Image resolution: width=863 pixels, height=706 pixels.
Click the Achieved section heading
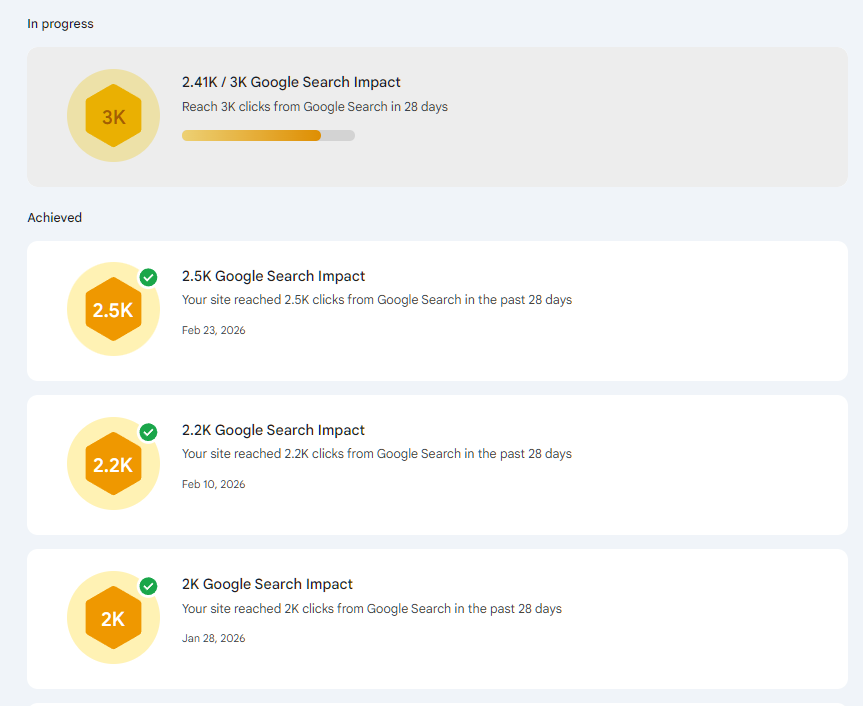tap(55, 217)
